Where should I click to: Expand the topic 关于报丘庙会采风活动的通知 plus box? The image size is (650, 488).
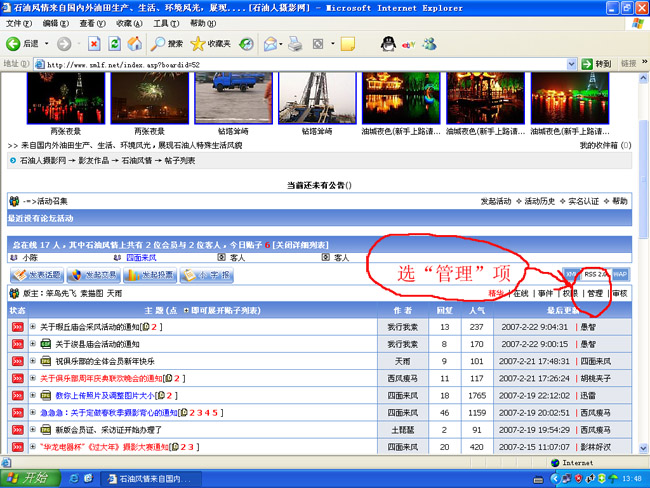[x=32, y=327]
